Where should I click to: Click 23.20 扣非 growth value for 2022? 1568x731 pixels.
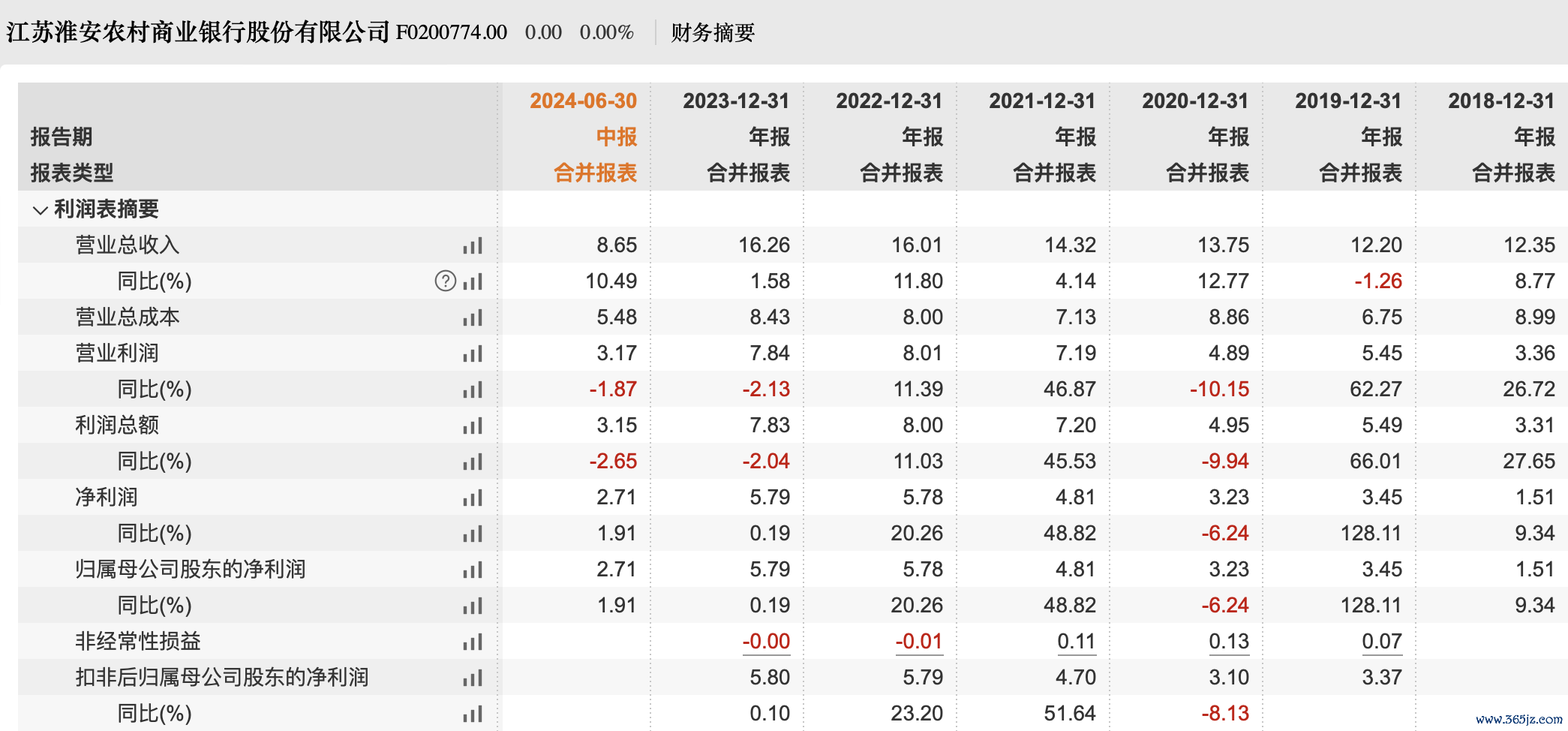point(917,714)
